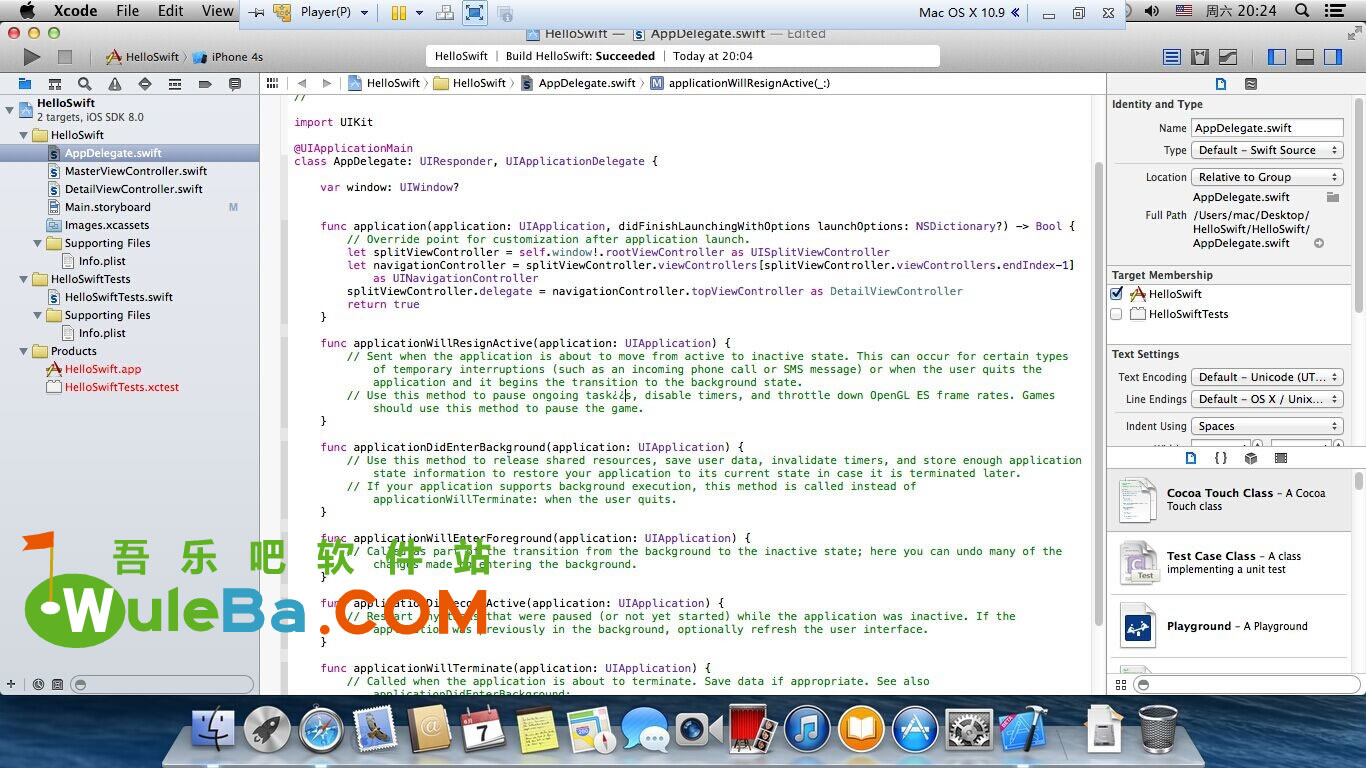Open the Text Encoding dropdown
Screen dimensions: 1366x768
click(x=1267, y=377)
